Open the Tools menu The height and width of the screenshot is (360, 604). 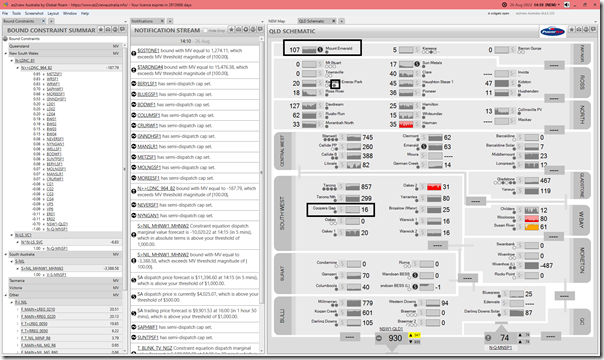point(16,13)
